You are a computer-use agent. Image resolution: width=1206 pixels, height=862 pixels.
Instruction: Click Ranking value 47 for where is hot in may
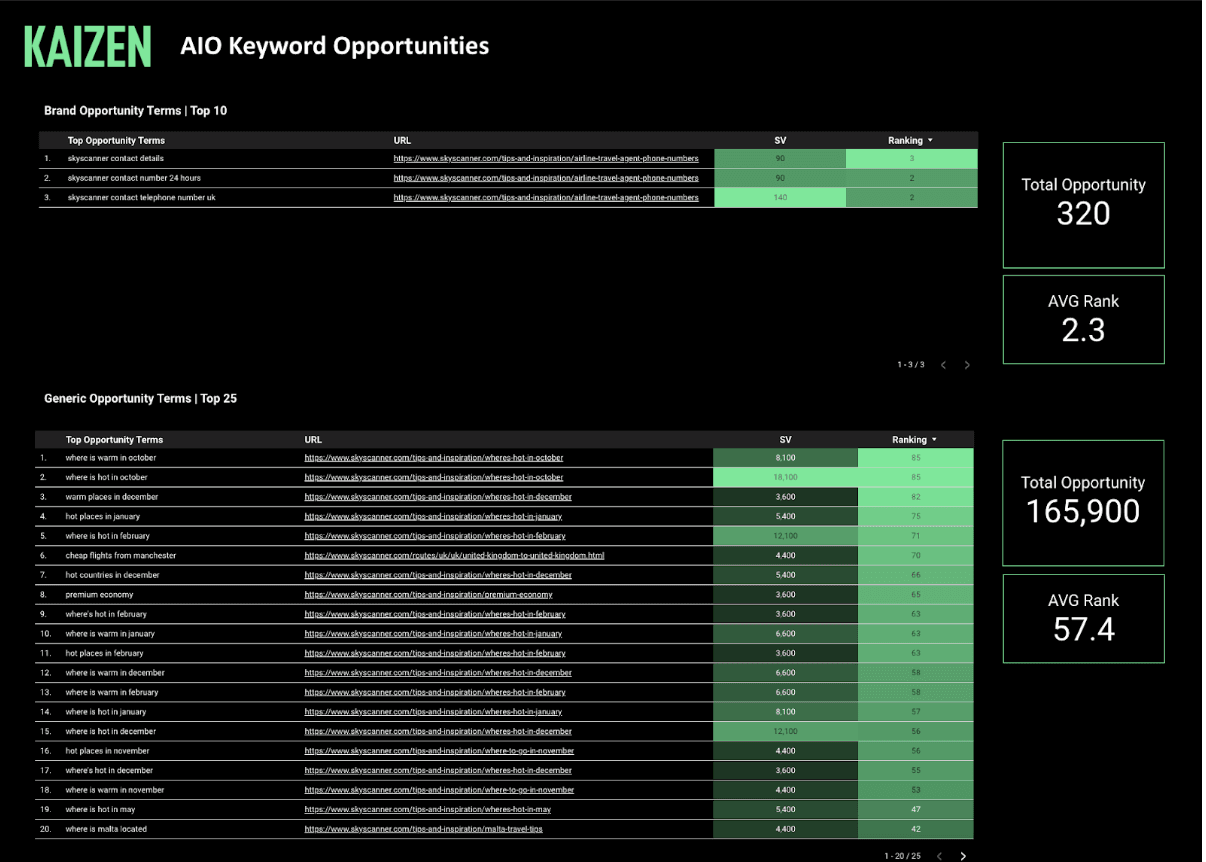[x=916, y=809]
